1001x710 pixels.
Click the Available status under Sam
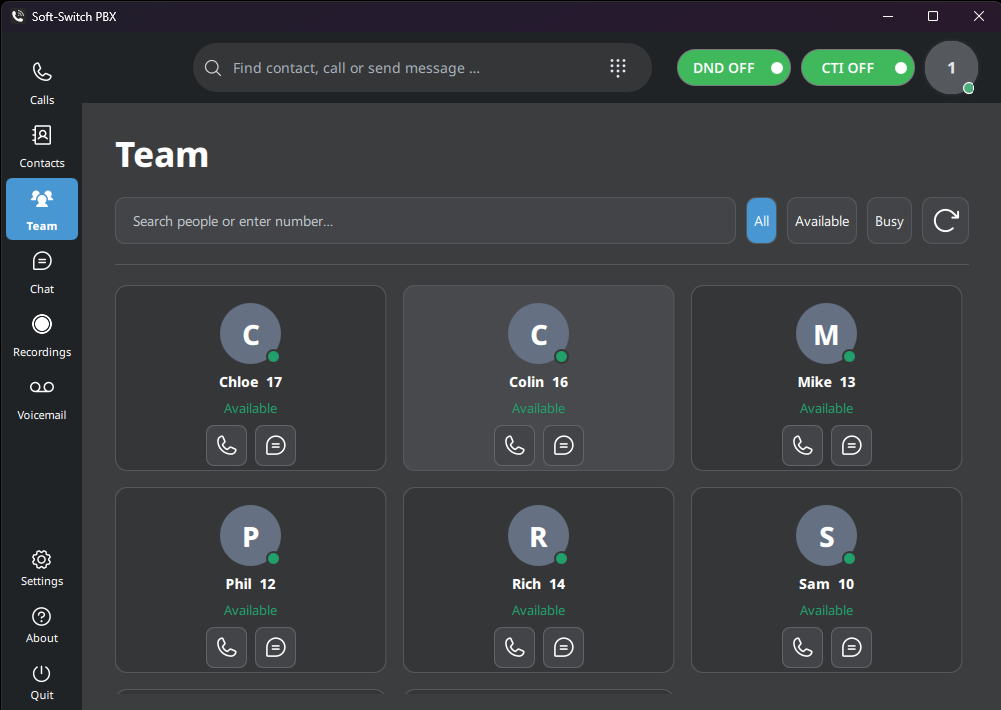826,610
